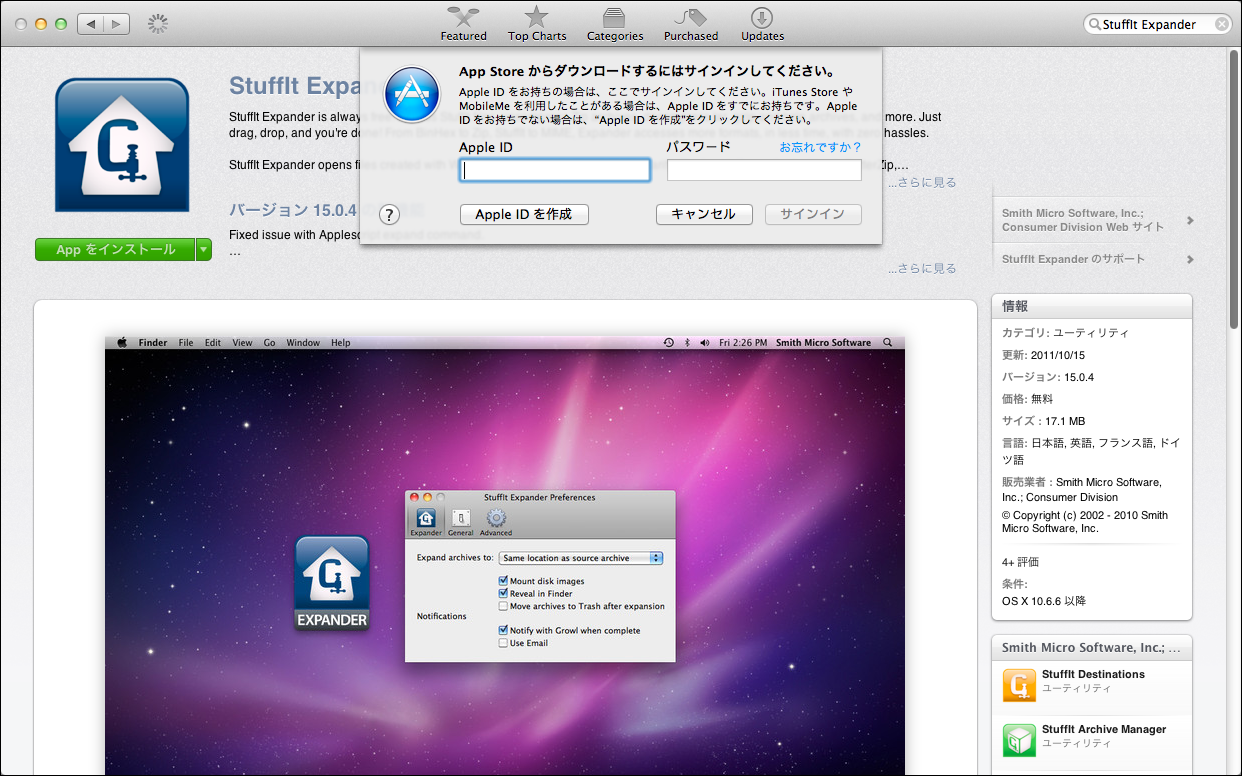The height and width of the screenshot is (776, 1242).
Task: Open the StuffIt Destinations app icon
Action: click(x=1019, y=685)
